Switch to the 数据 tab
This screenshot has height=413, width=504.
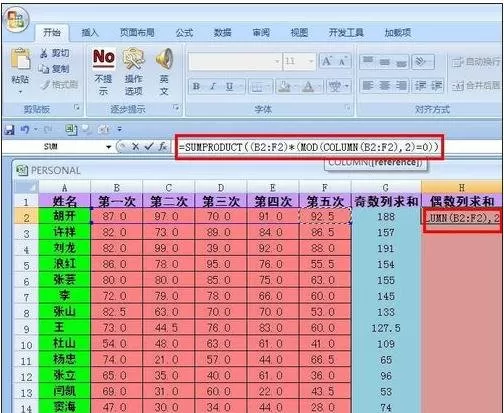click(222, 32)
